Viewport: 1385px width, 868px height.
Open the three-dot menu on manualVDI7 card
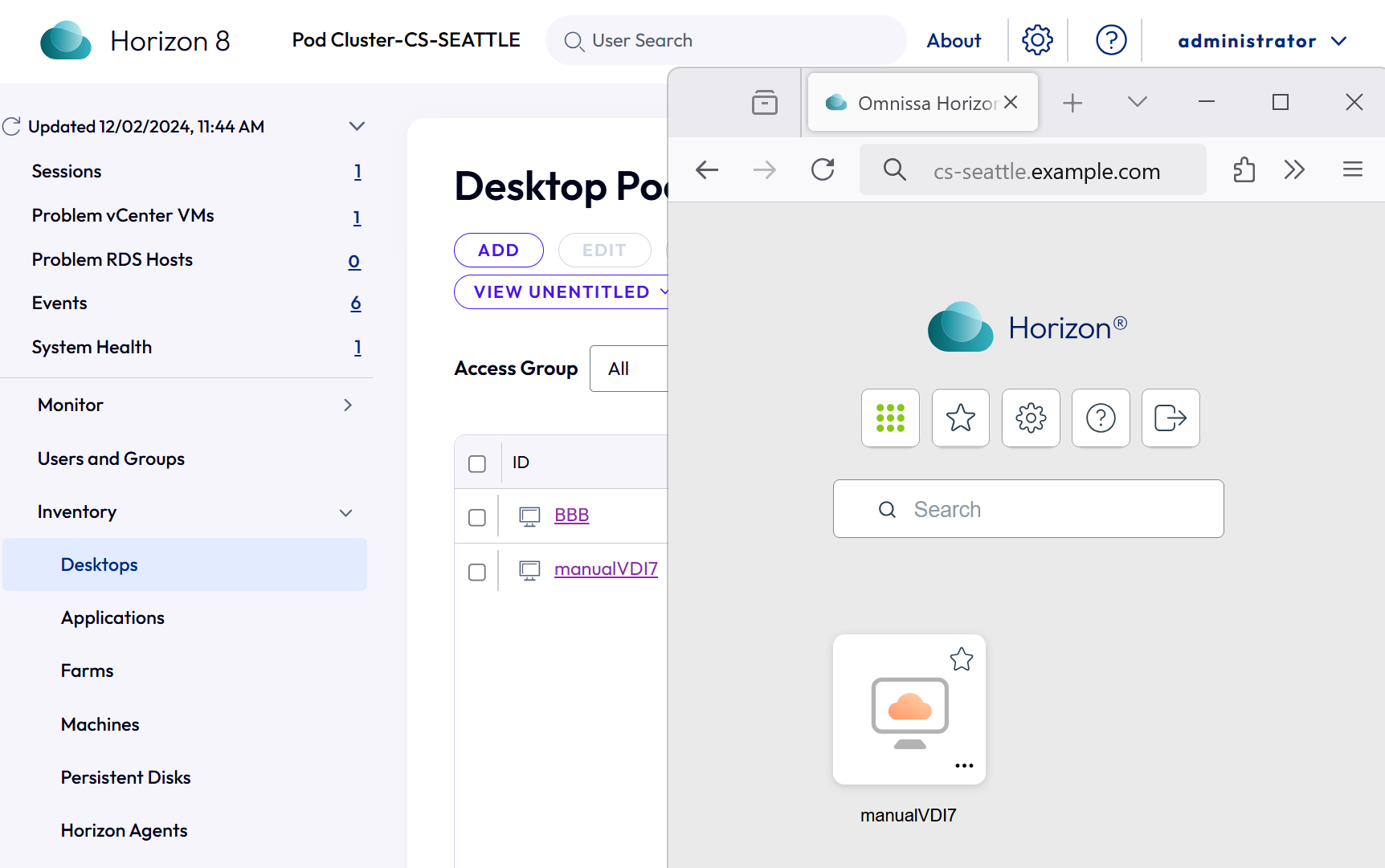tap(964, 765)
